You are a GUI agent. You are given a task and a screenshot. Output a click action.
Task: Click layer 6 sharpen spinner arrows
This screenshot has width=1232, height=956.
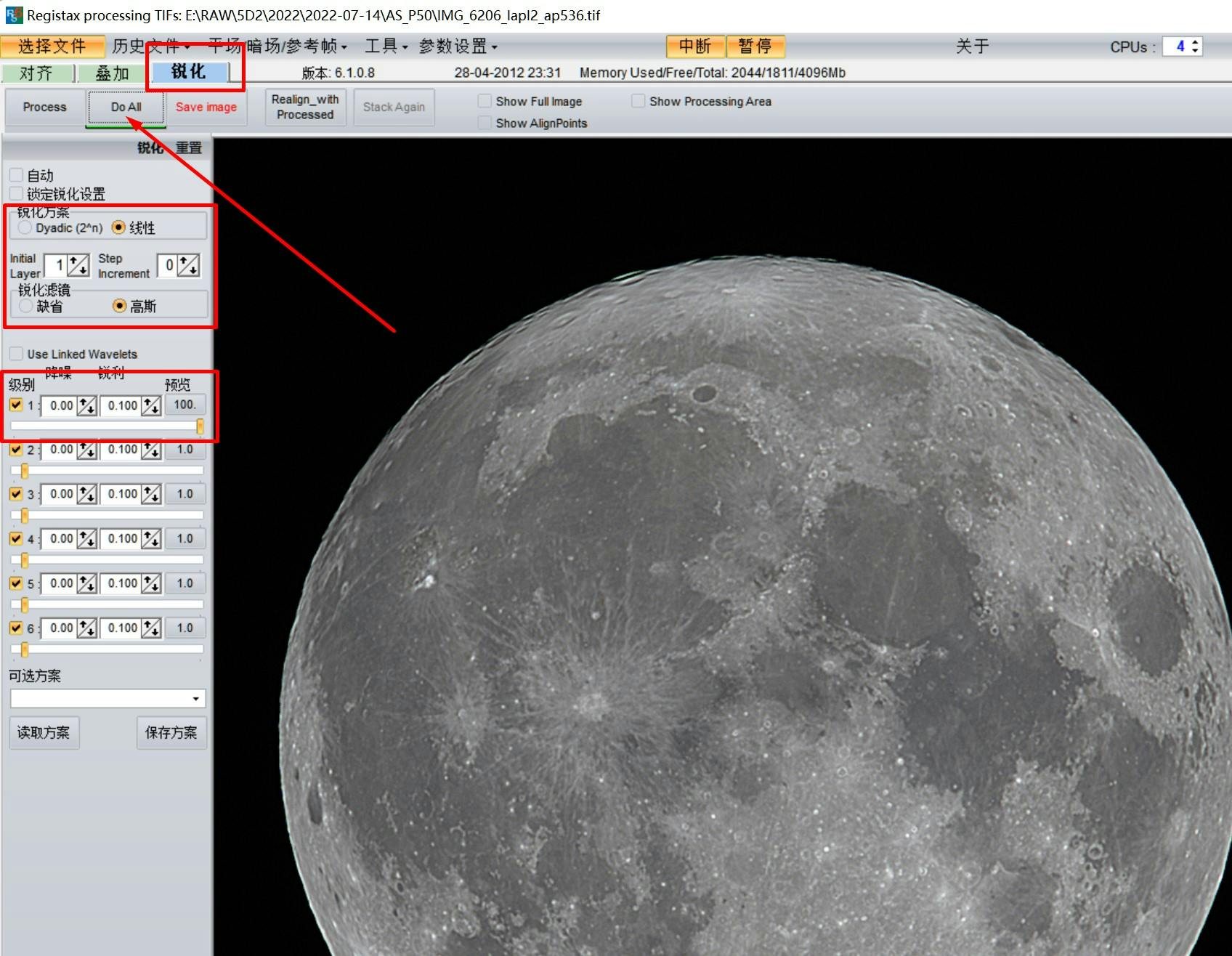point(151,629)
